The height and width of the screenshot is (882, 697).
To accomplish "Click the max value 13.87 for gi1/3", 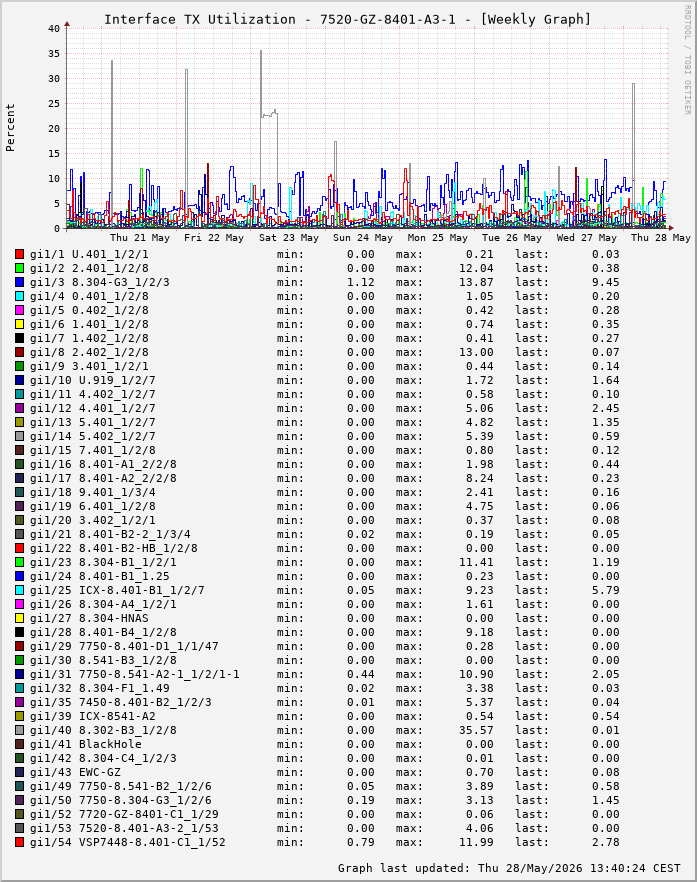I will pyautogui.click(x=476, y=282).
